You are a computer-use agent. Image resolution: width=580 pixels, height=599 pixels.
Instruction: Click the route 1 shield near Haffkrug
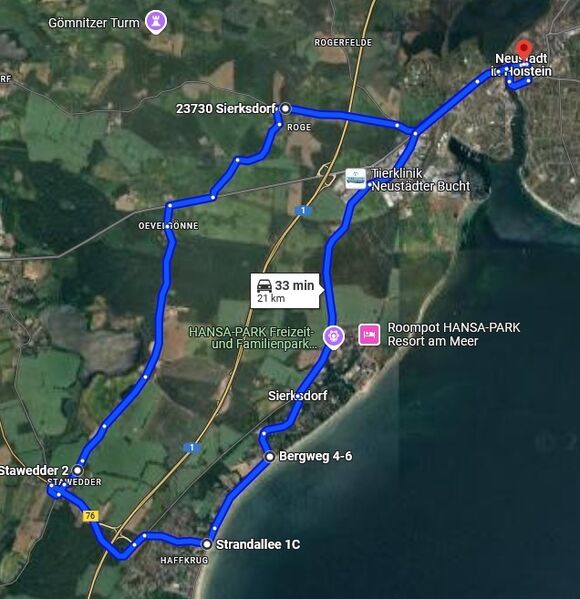coord(191,447)
